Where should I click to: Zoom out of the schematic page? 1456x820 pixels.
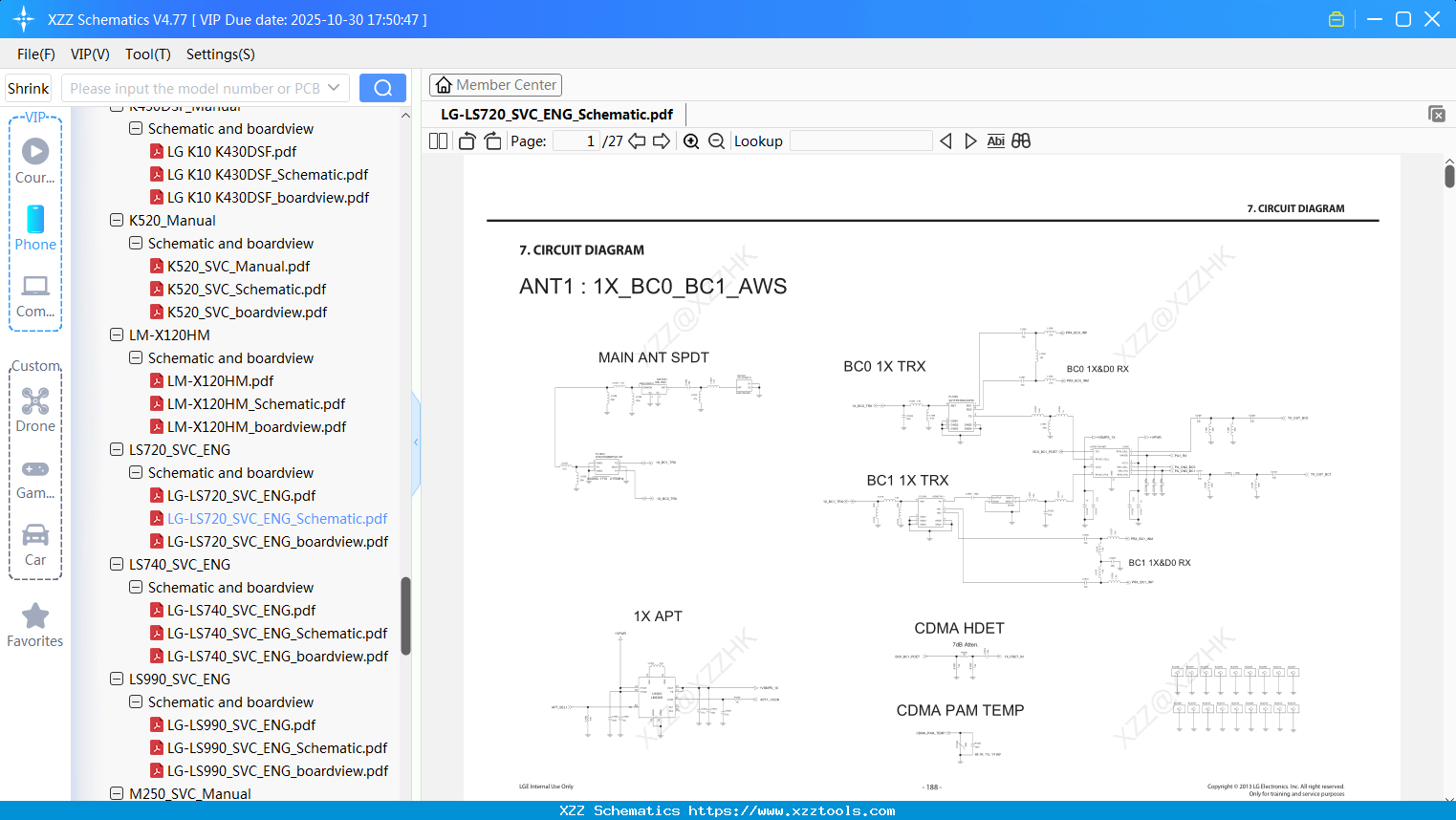click(715, 140)
